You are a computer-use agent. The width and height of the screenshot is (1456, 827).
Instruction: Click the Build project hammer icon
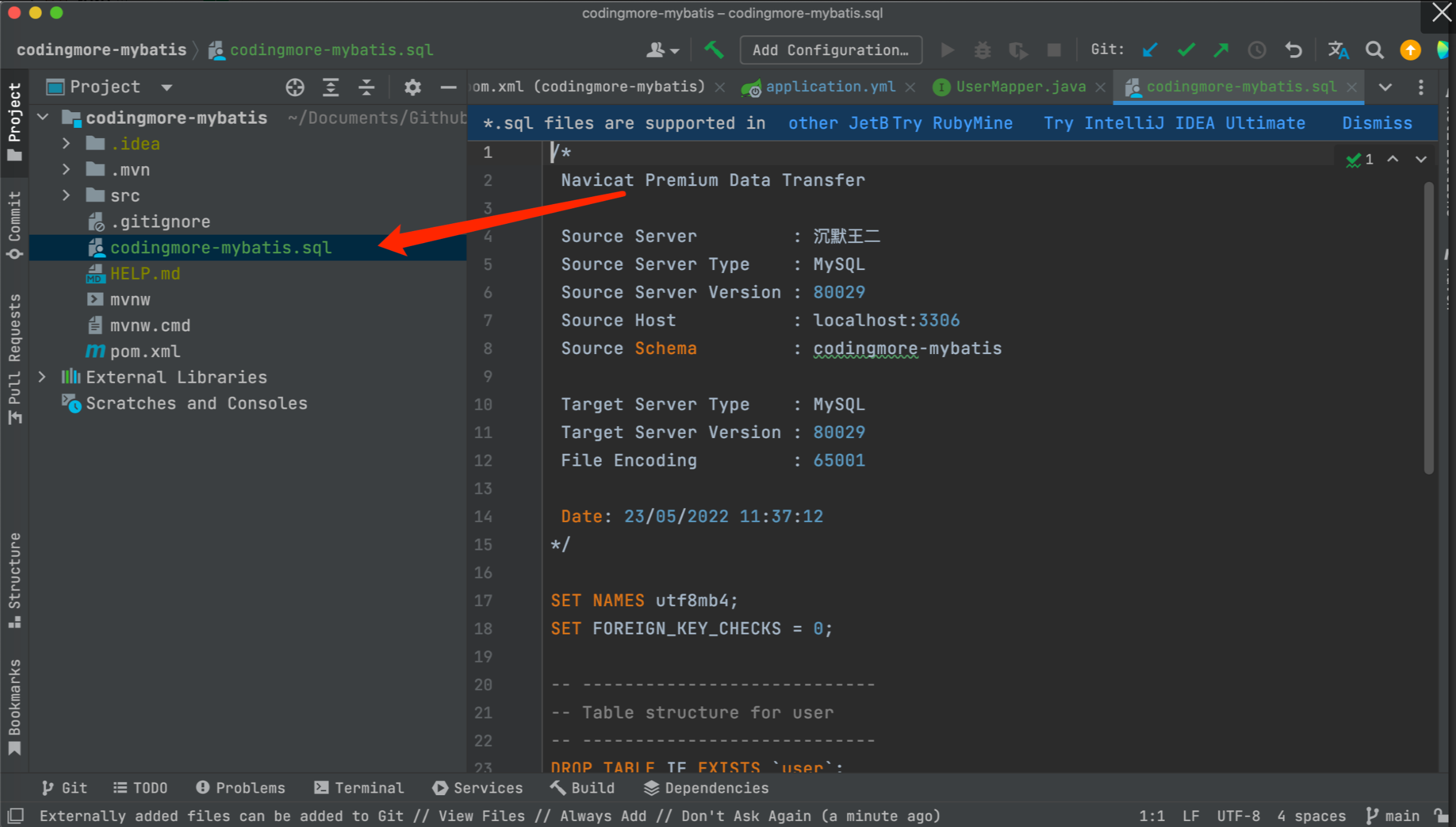pos(714,50)
